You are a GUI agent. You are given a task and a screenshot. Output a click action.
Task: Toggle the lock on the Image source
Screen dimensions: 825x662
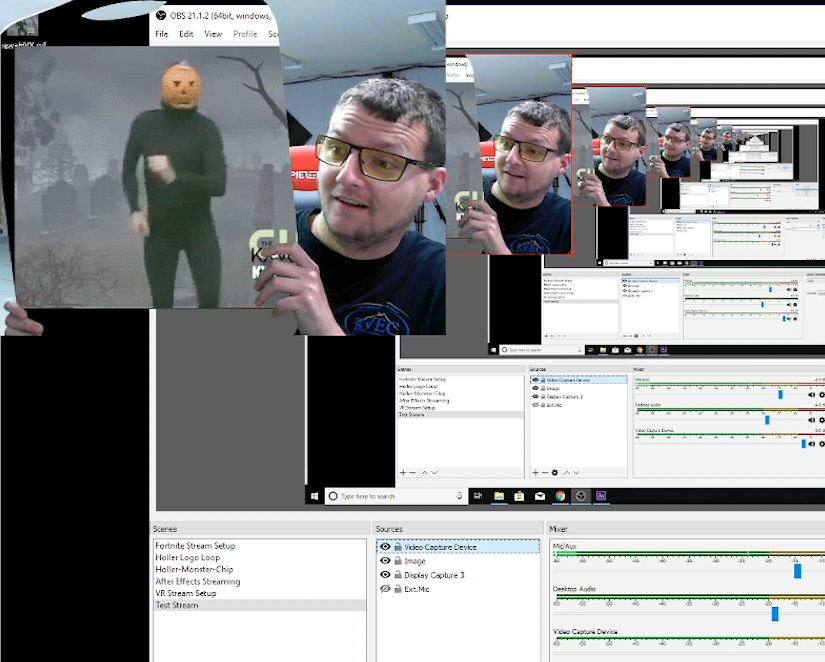pos(397,561)
